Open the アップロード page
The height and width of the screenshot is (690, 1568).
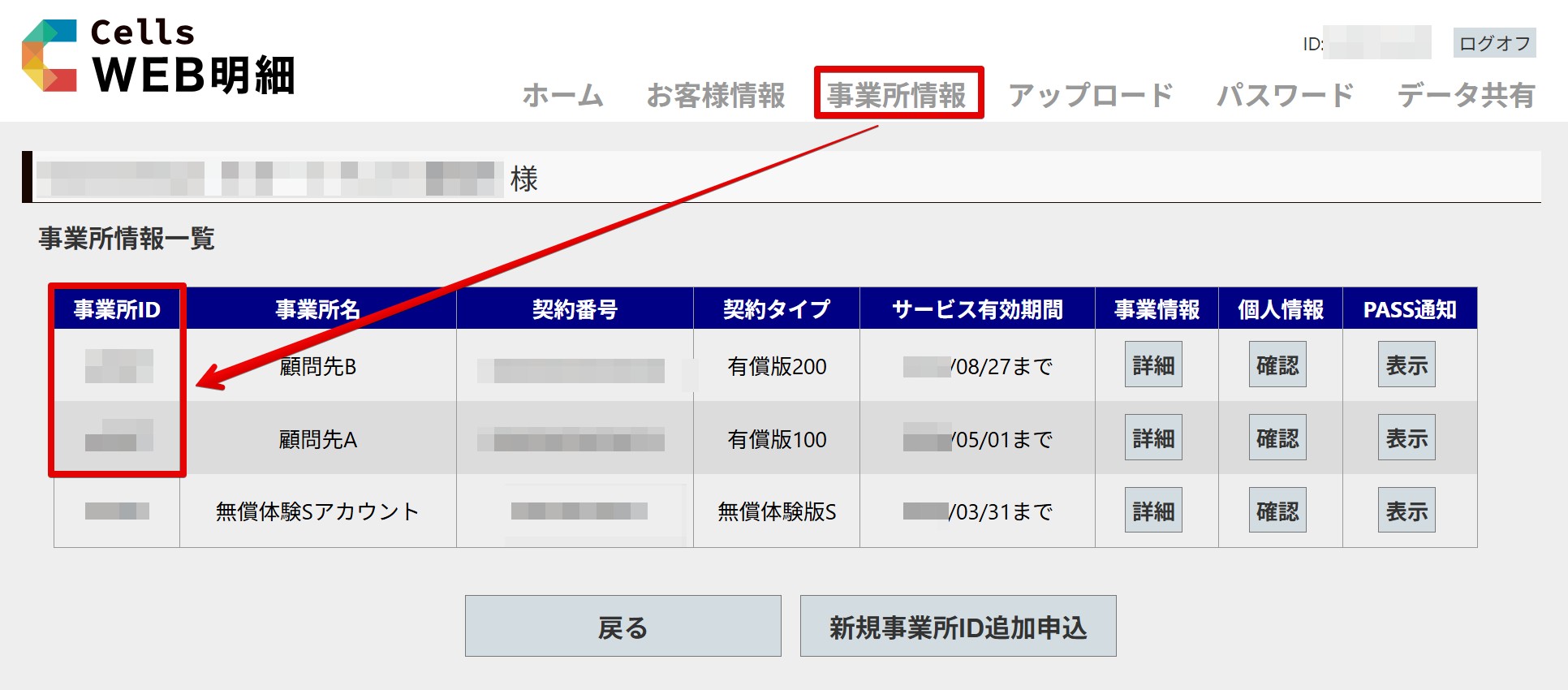(1090, 95)
